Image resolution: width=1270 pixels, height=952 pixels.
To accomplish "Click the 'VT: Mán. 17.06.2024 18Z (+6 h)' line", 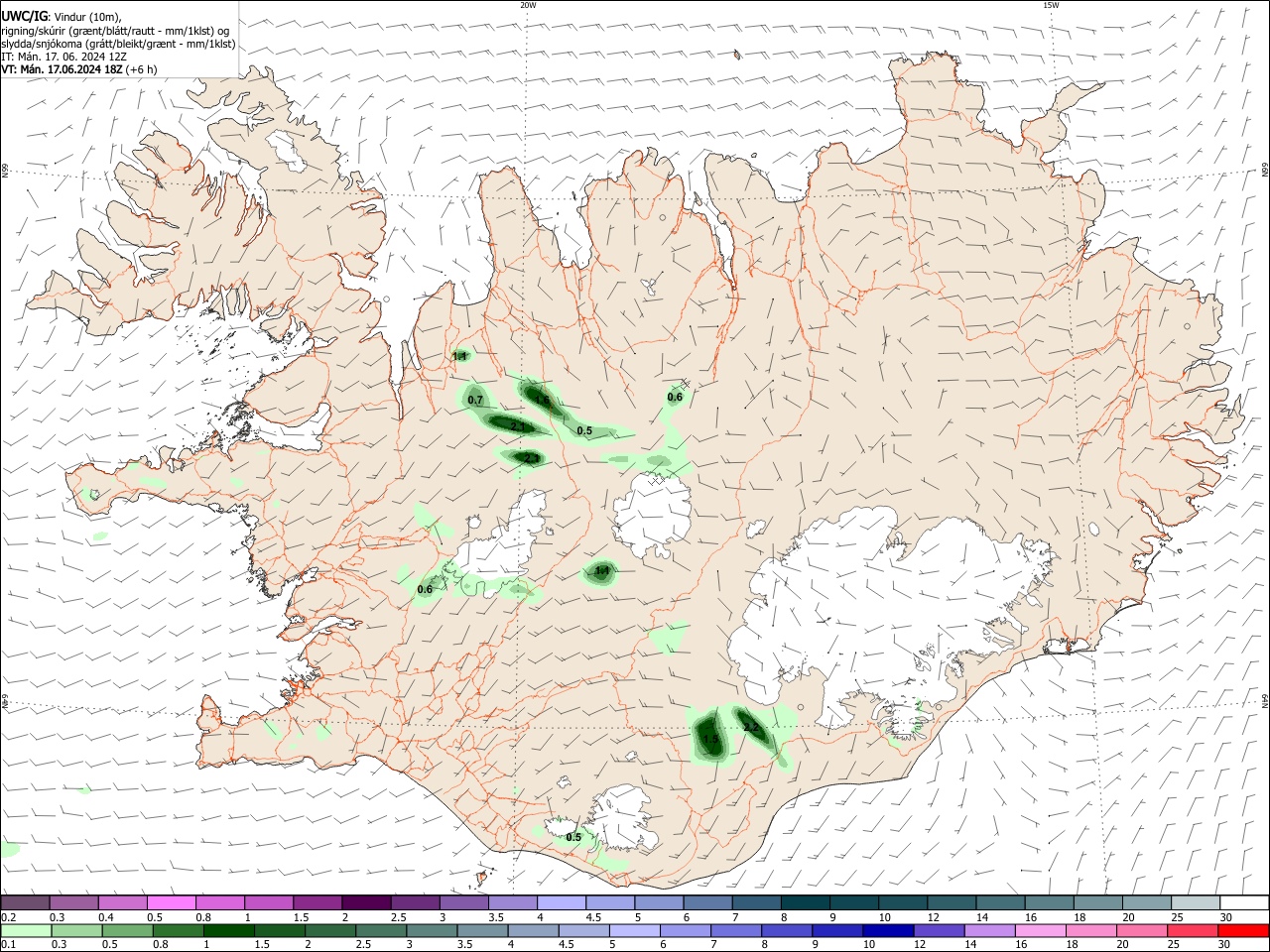I will pyautogui.click(x=78, y=69).
